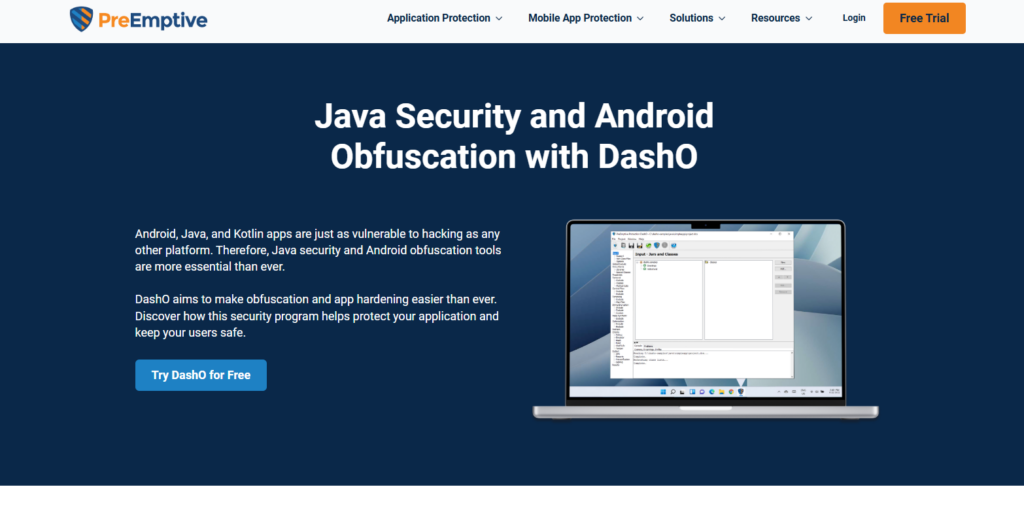
Task: Click the paragraph starting with DashO aims
Action: [317, 316]
